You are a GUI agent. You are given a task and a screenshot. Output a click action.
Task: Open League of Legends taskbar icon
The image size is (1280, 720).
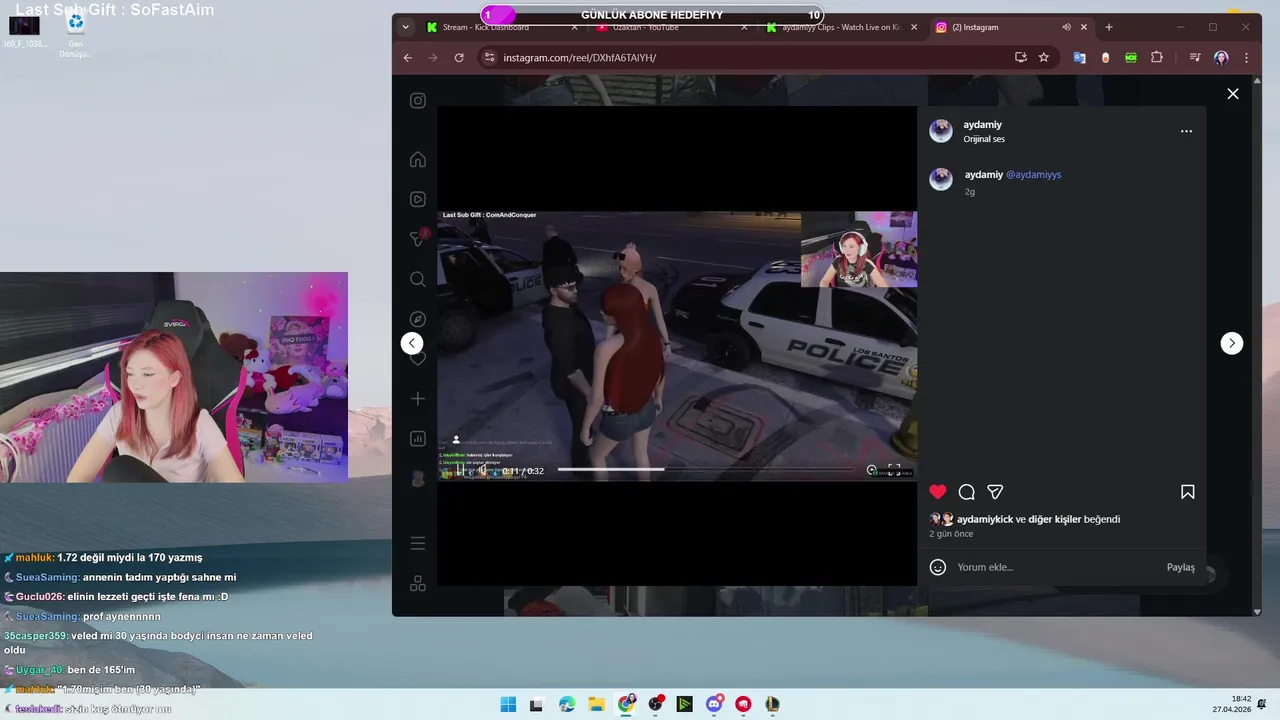pyautogui.click(x=773, y=704)
